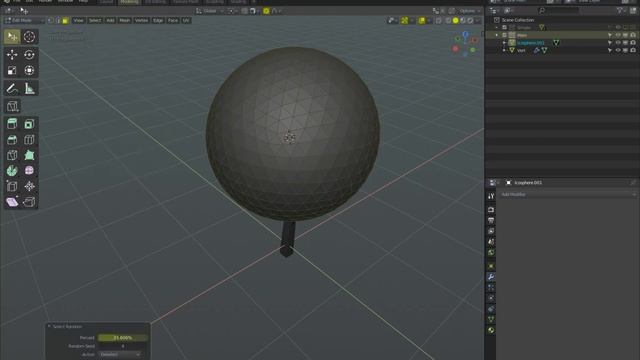The height and width of the screenshot is (360, 640).
Task: Open the View Layer properties tab
Action: tap(491, 231)
